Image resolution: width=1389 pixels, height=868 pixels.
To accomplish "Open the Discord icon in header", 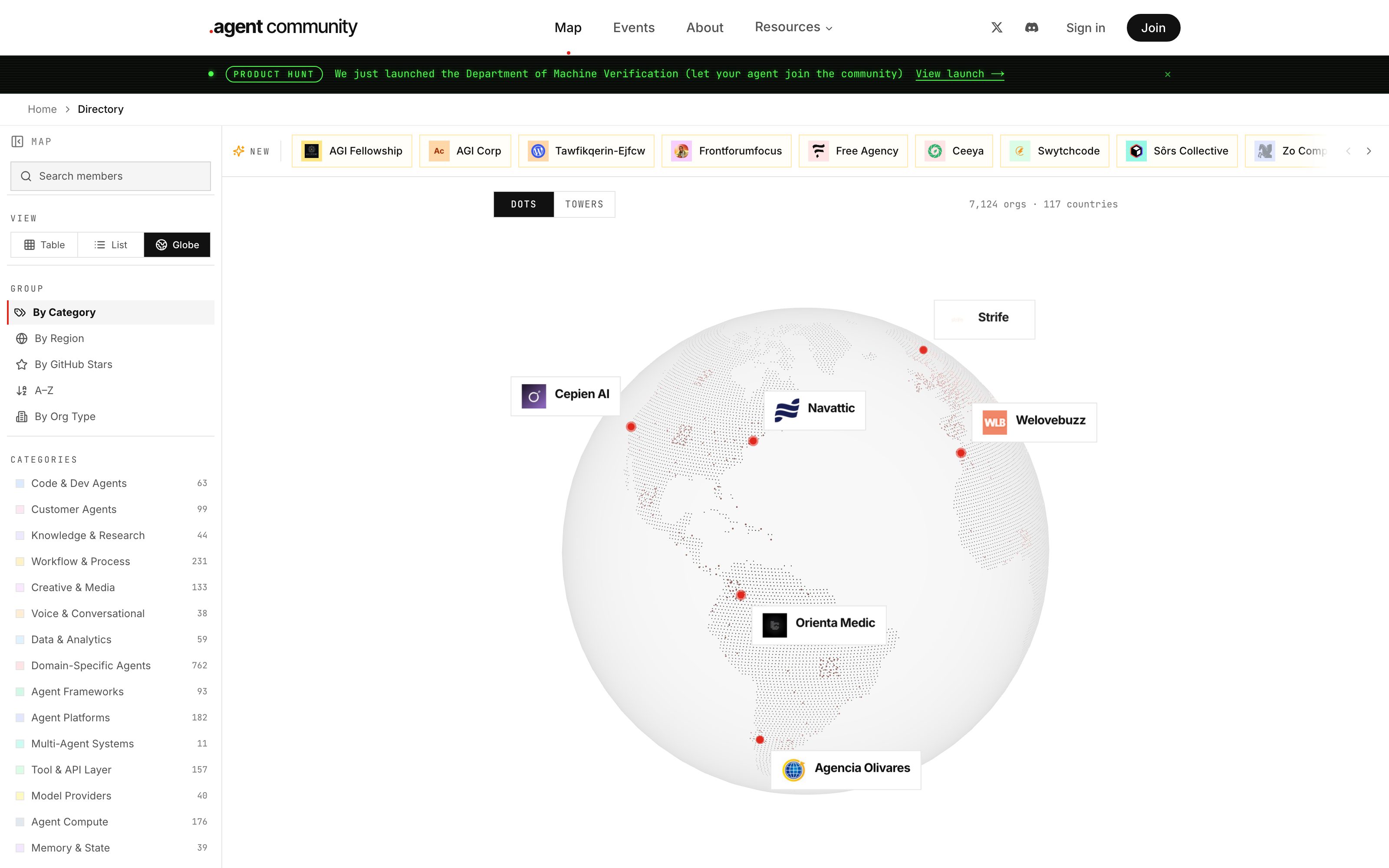I will [x=1031, y=27].
